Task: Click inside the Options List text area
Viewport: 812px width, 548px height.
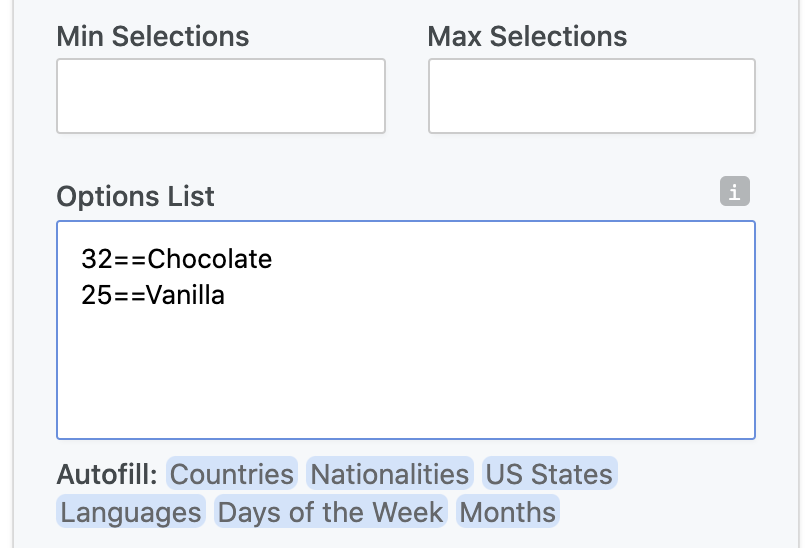Action: (x=406, y=330)
